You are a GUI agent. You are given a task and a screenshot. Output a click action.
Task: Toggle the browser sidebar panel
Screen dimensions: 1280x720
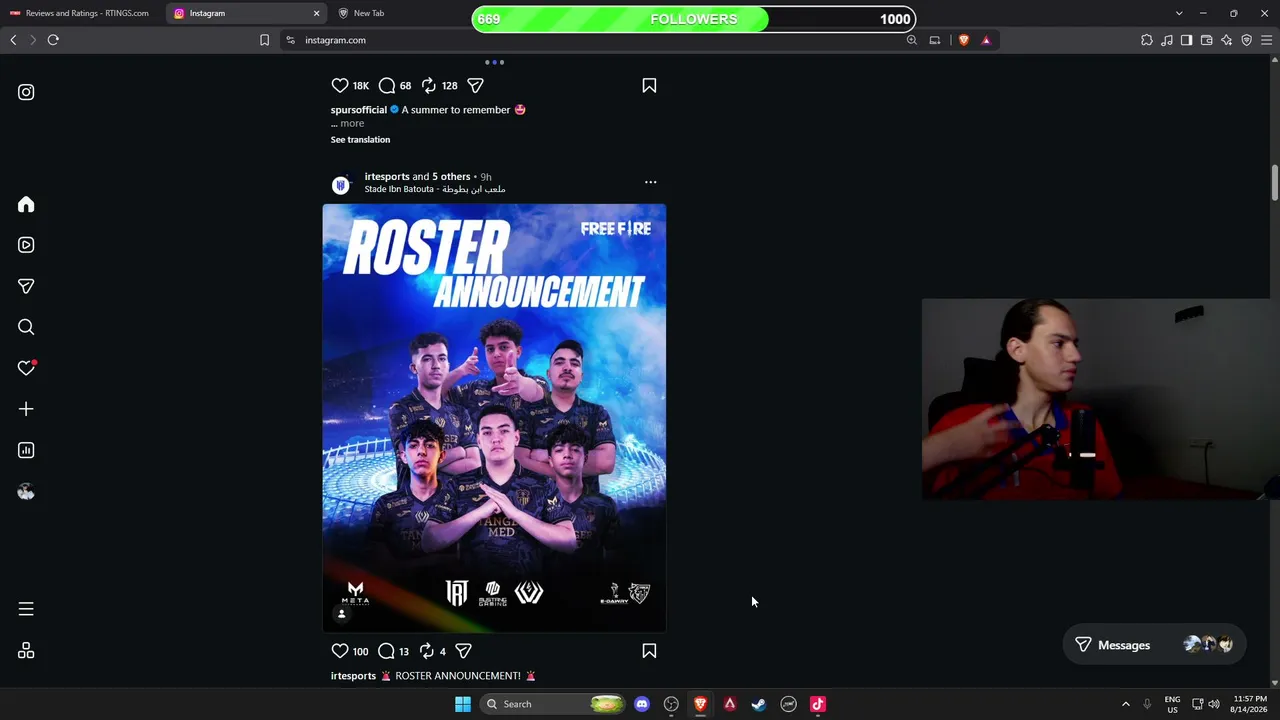pos(1187,40)
